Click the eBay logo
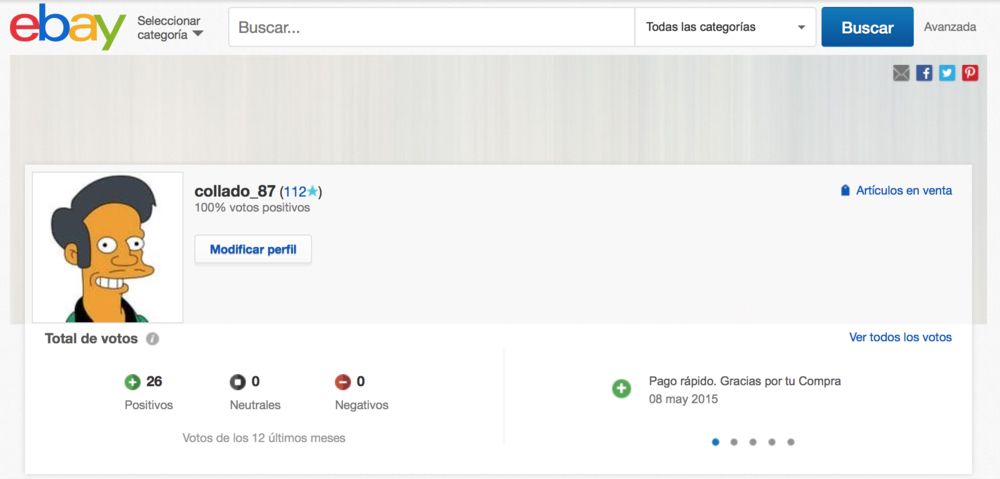 [x=67, y=27]
